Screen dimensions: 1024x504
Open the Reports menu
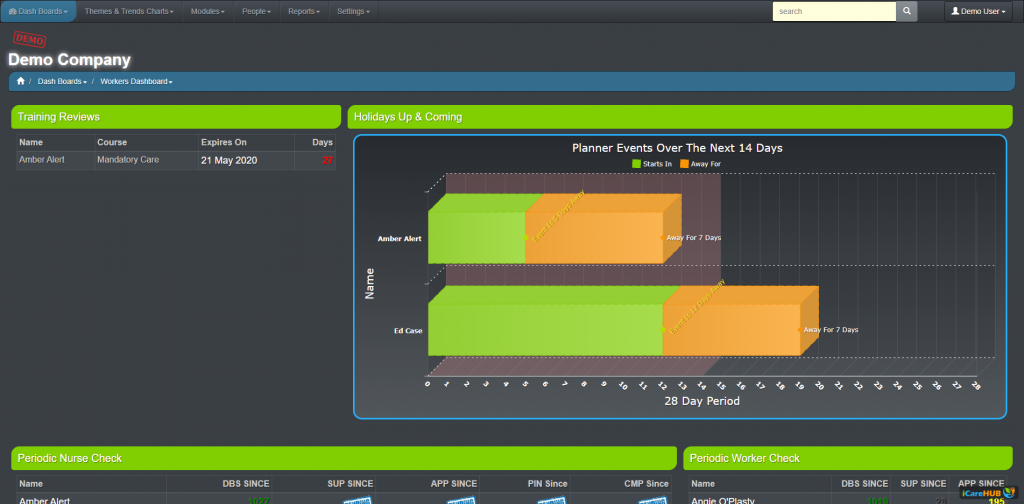tap(304, 11)
